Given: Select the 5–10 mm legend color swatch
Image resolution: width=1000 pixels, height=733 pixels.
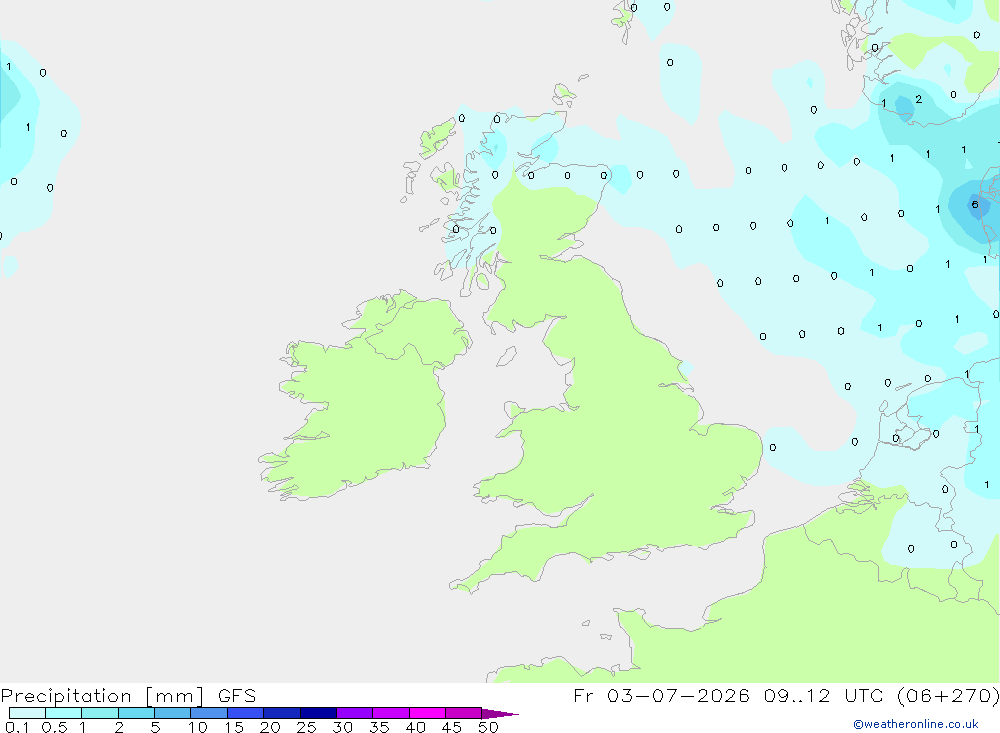Looking at the screenshot, I should pos(173,713).
